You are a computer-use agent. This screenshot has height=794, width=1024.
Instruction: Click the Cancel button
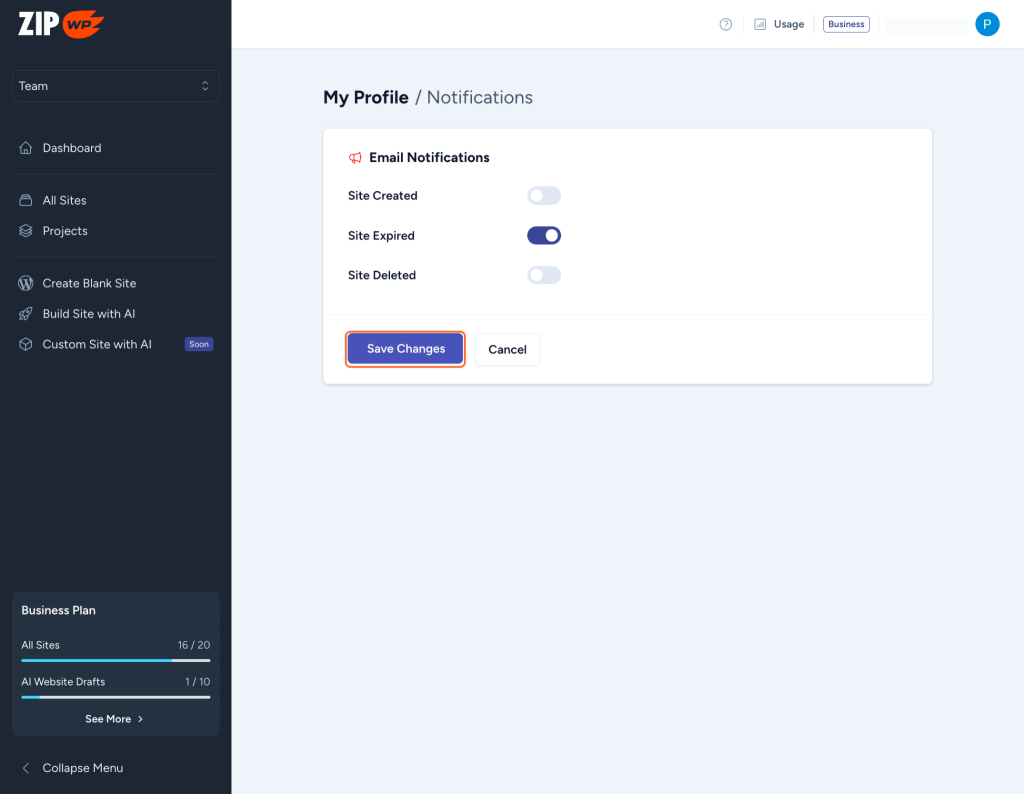coord(507,349)
